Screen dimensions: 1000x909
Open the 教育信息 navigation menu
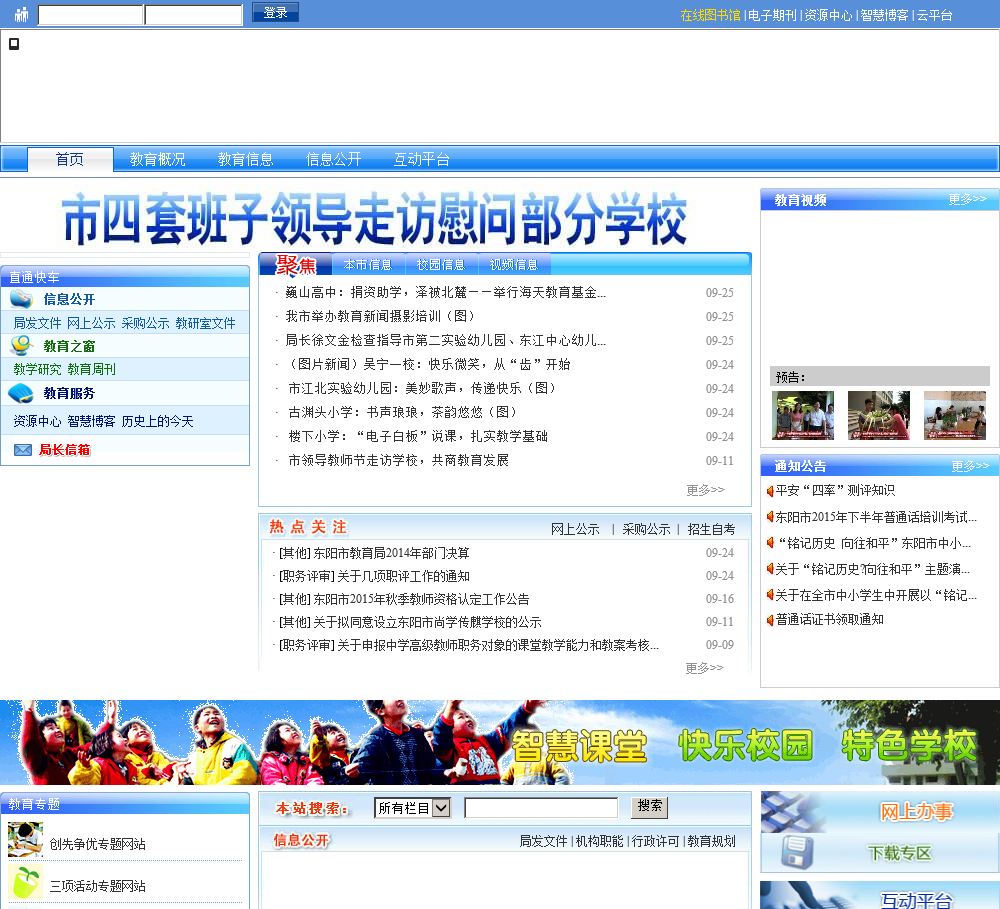(246, 159)
